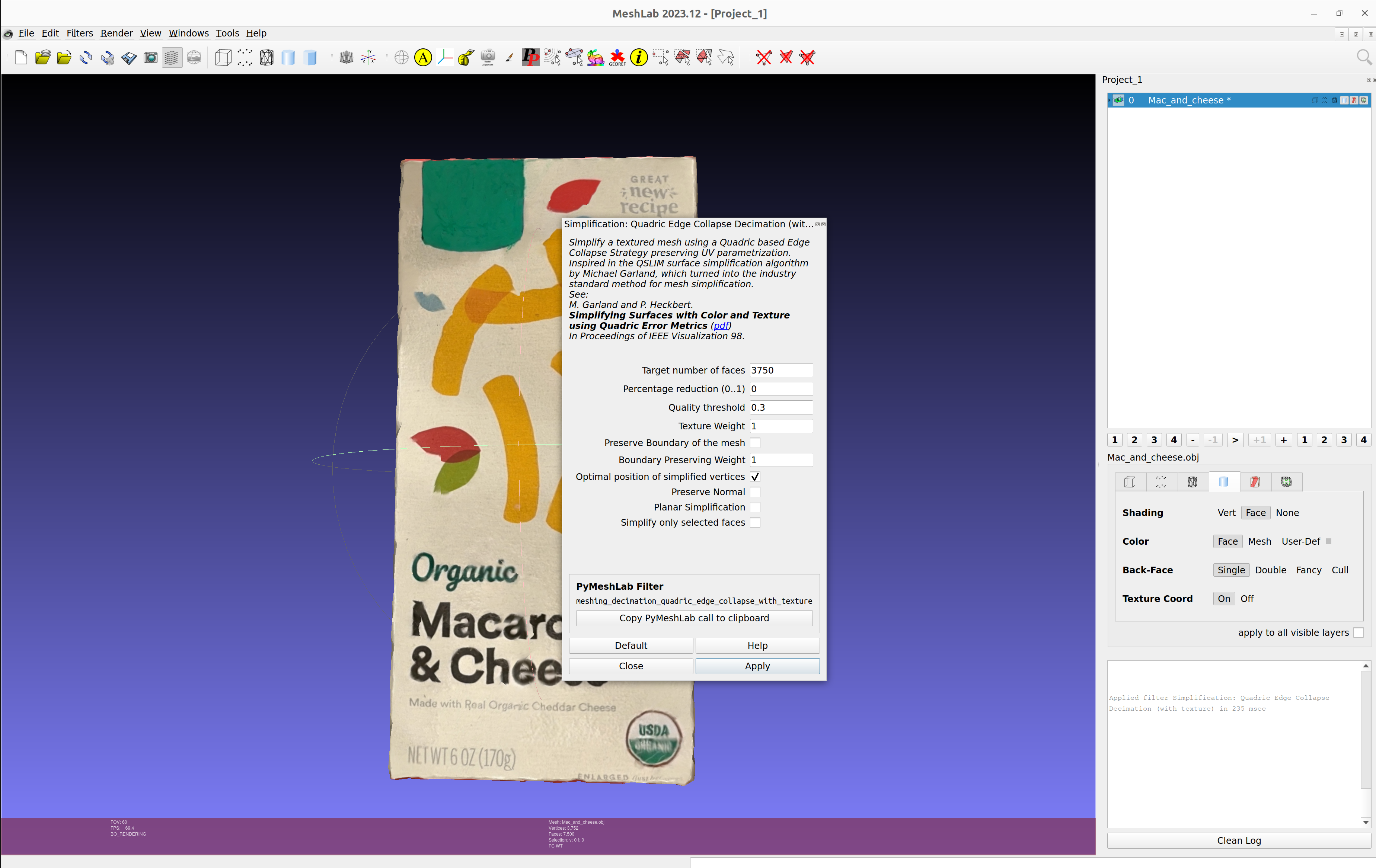Toggle the Show Layer Dialog icon
1376x868 pixels.
[171, 57]
